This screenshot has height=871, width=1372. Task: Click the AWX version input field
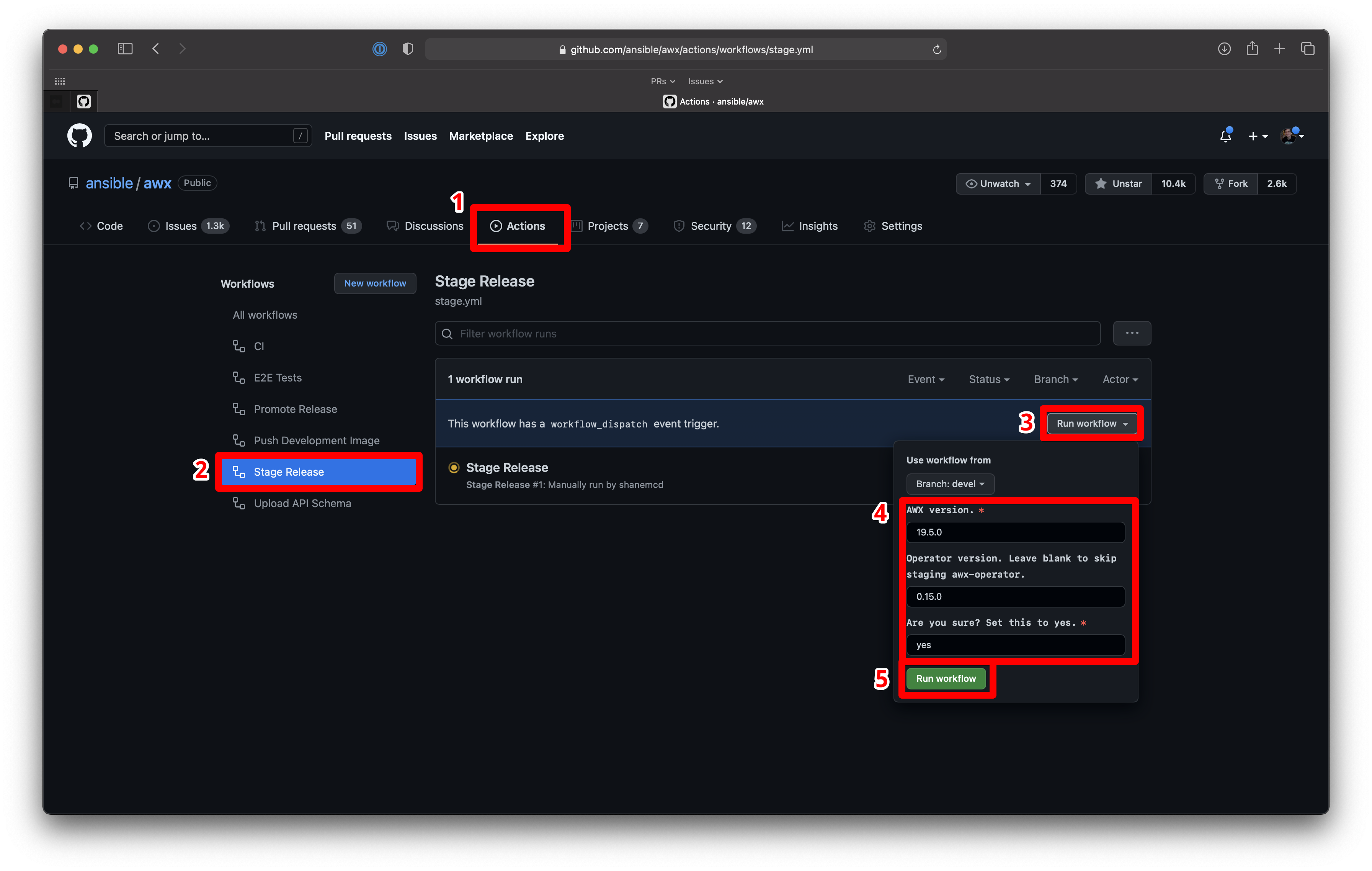point(1015,532)
